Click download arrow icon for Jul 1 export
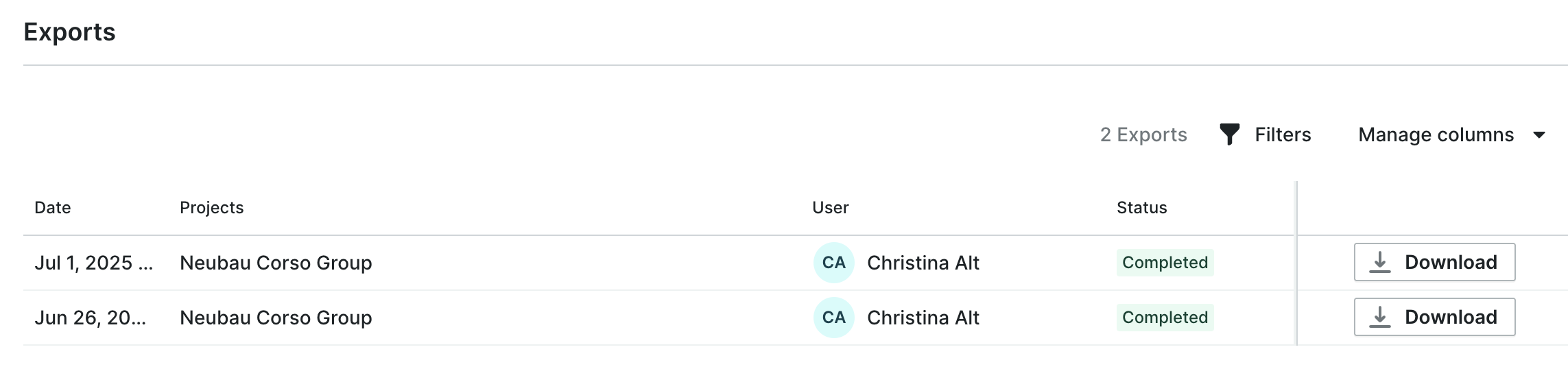This screenshot has height=369, width=1568. pos(1379,262)
